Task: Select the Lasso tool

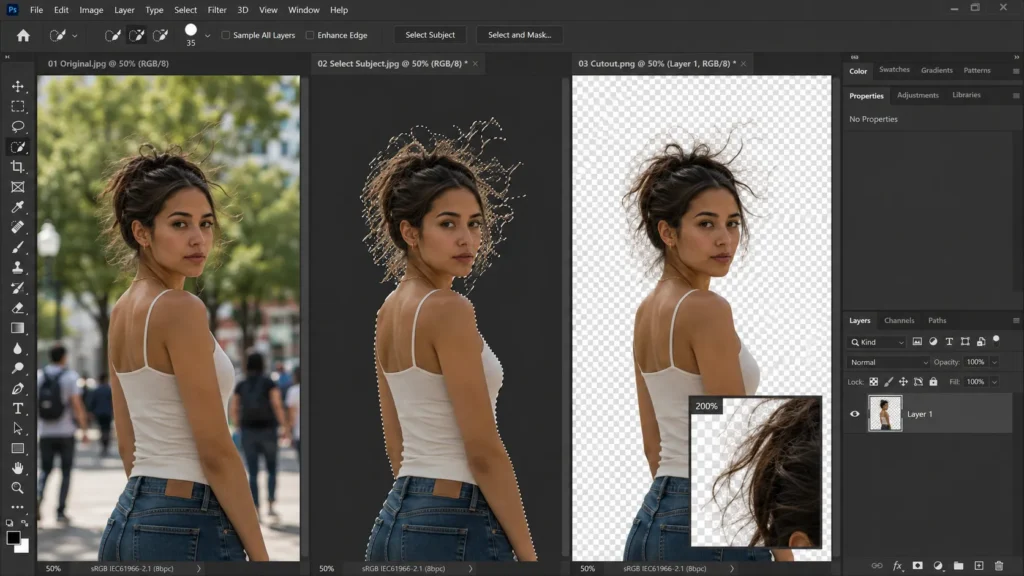Action: tap(18, 126)
